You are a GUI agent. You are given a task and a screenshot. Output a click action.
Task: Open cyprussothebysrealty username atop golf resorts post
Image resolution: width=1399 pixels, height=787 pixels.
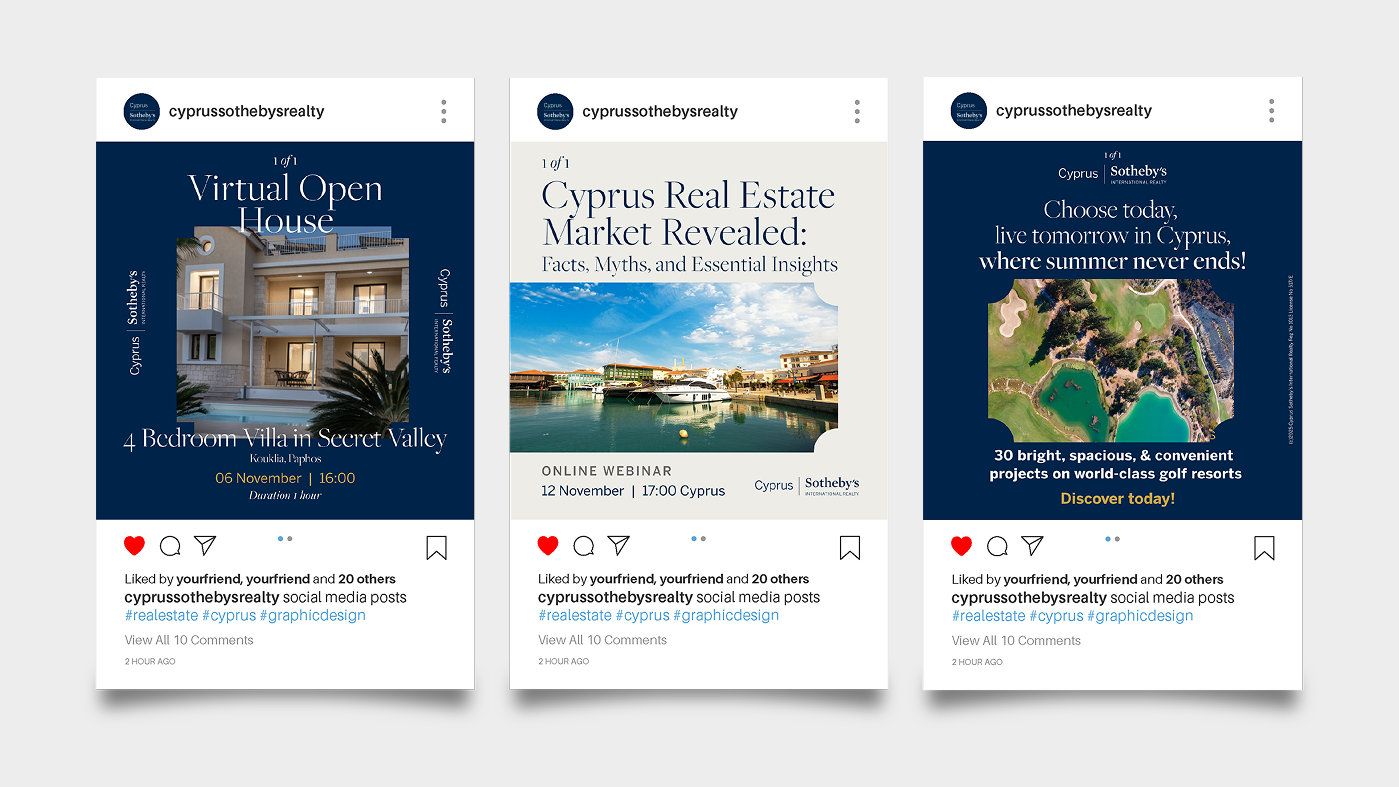(x=1074, y=111)
